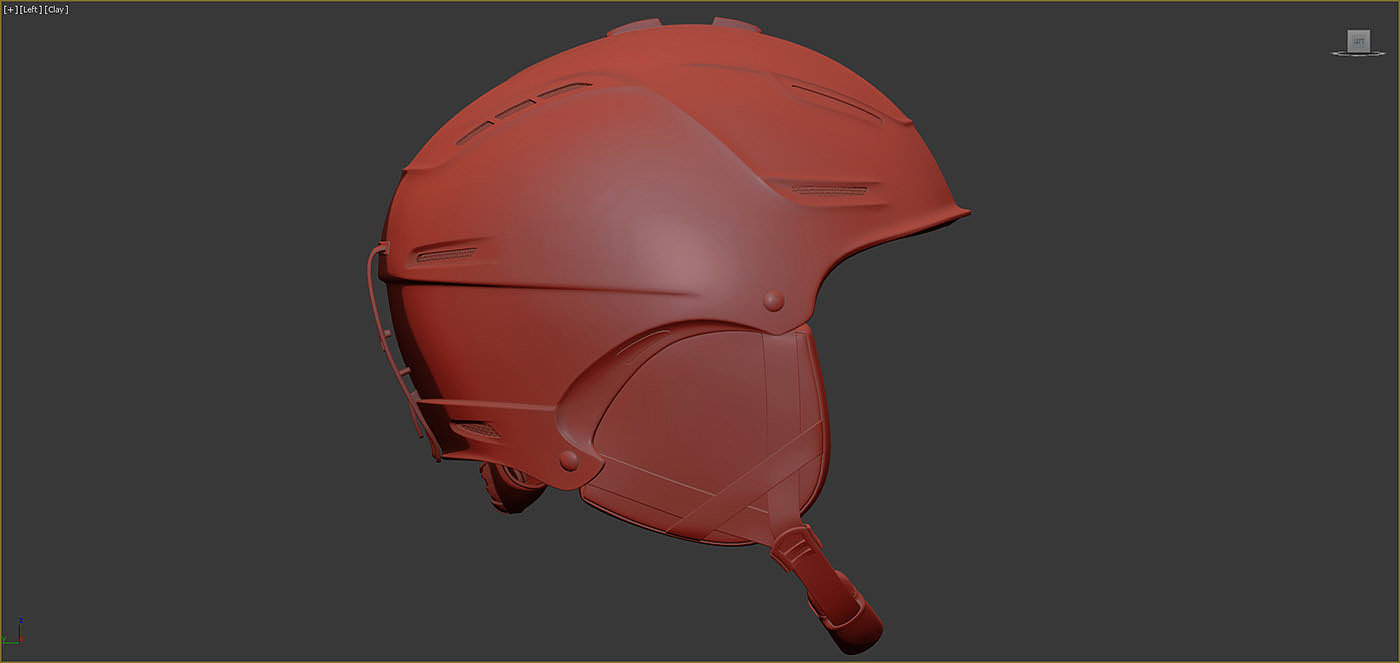This screenshot has width=1400, height=663.
Task: Open the [Left] point-of-view viewport menu
Action: pyautogui.click(x=31, y=10)
